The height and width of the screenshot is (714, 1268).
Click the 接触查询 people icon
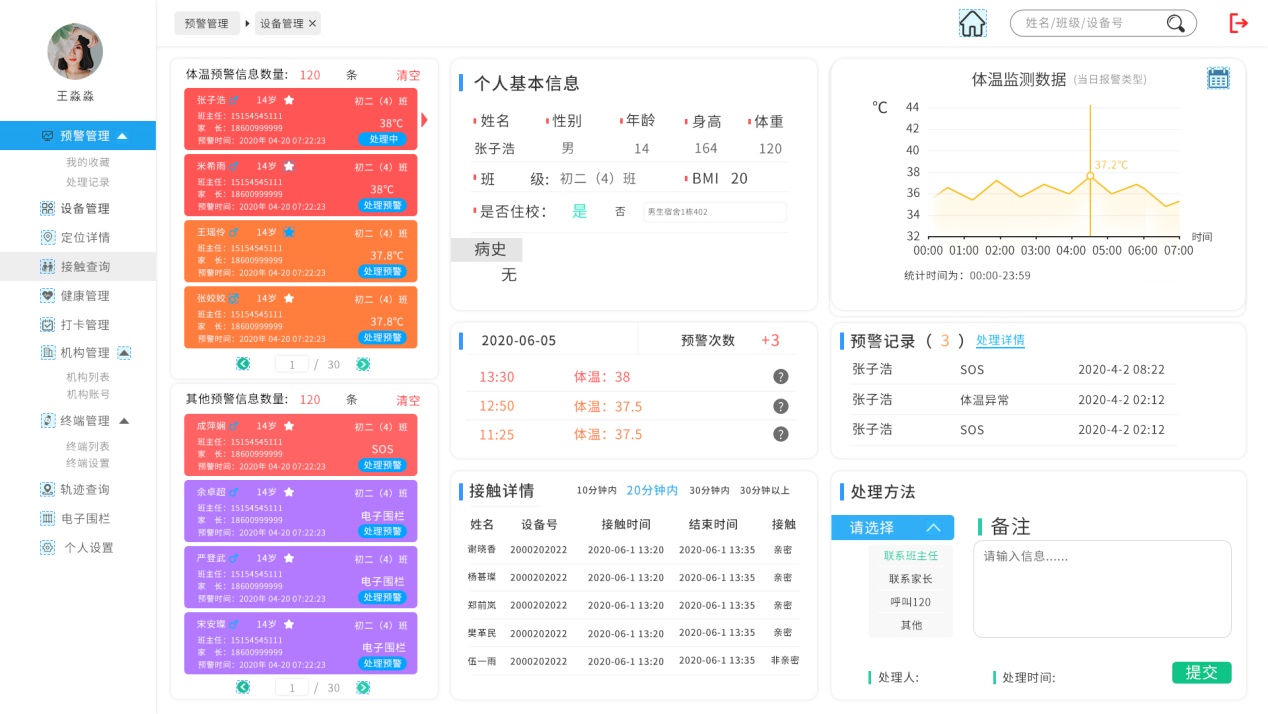(47, 267)
